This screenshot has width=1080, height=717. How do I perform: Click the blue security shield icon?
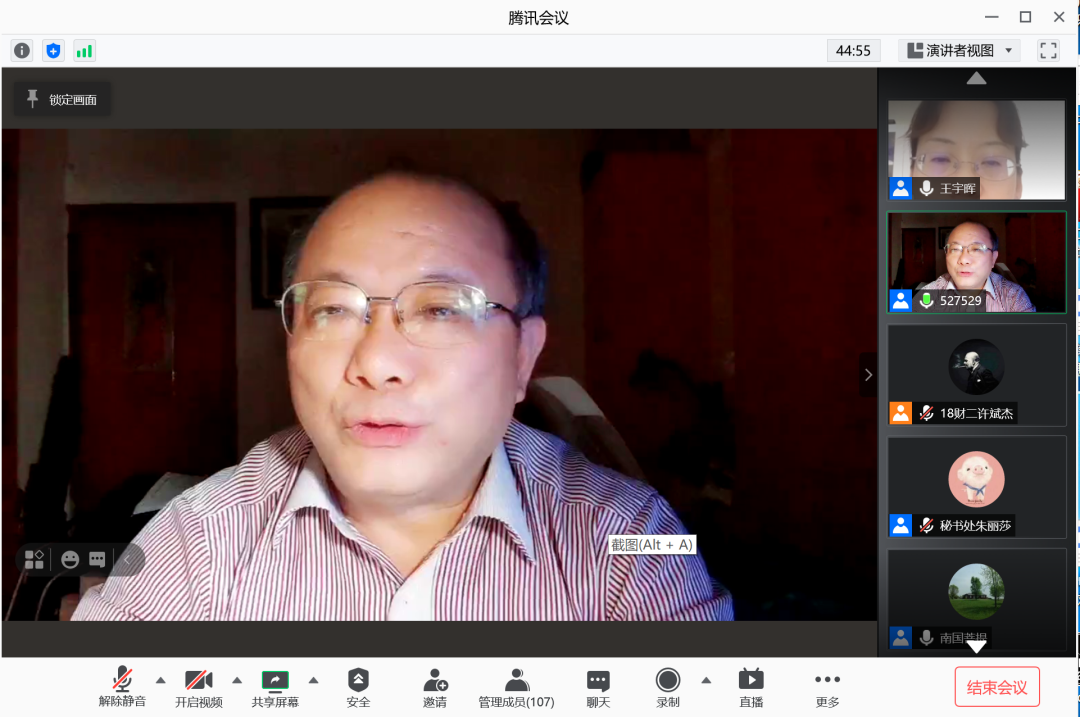pos(53,50)
